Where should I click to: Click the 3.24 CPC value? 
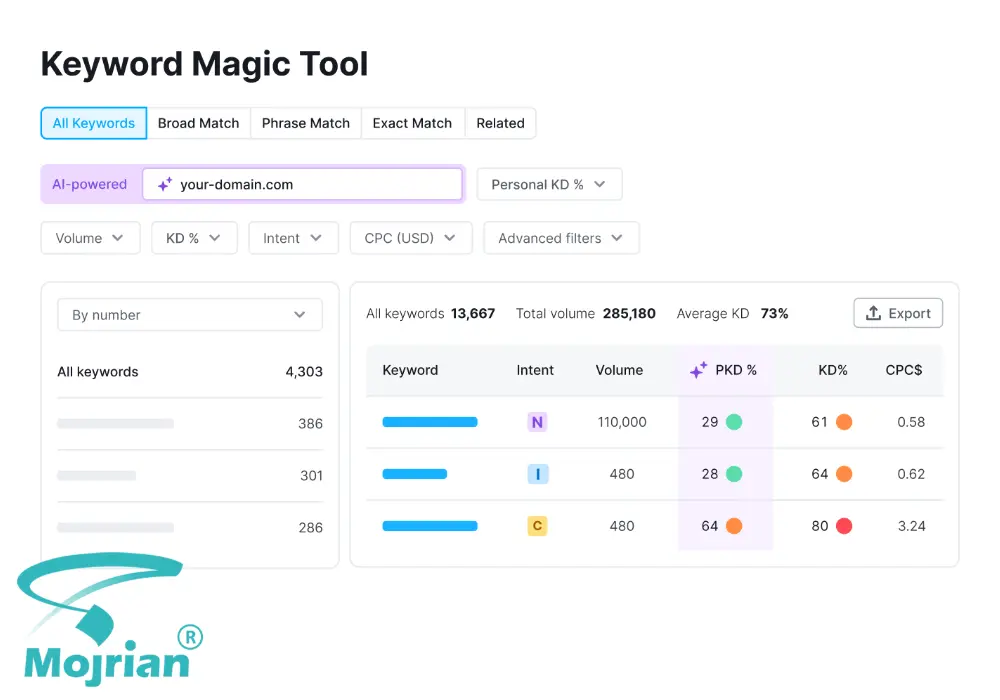pyautogui.click(x=911, y=526)
